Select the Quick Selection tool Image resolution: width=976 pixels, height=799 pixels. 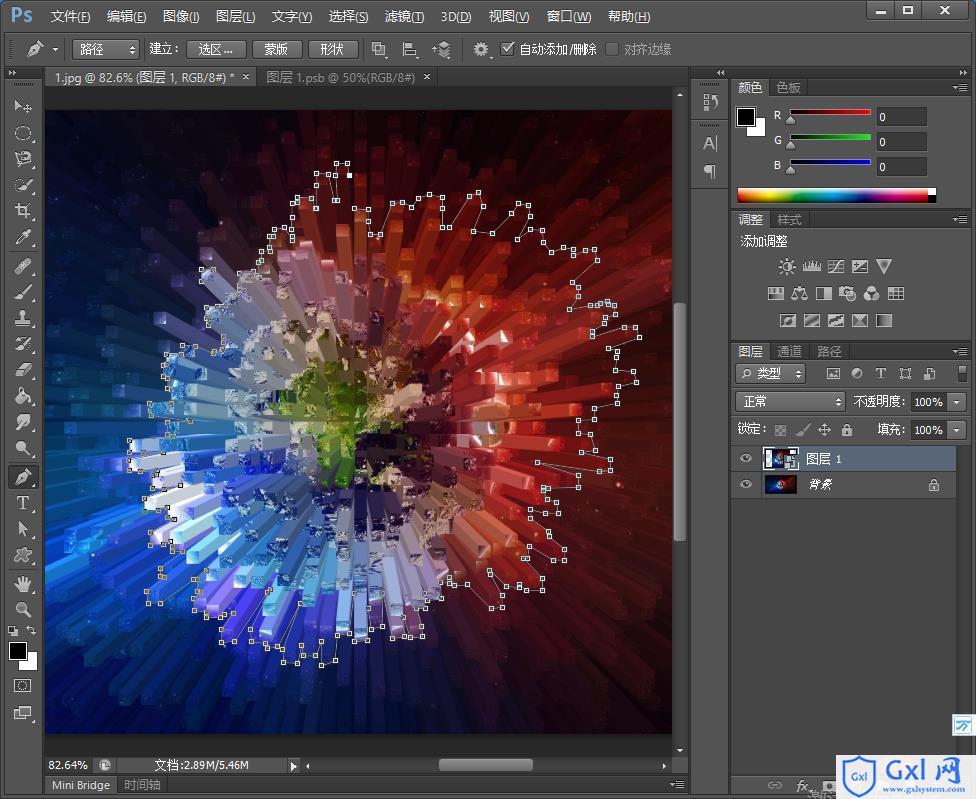coord(22,185)
